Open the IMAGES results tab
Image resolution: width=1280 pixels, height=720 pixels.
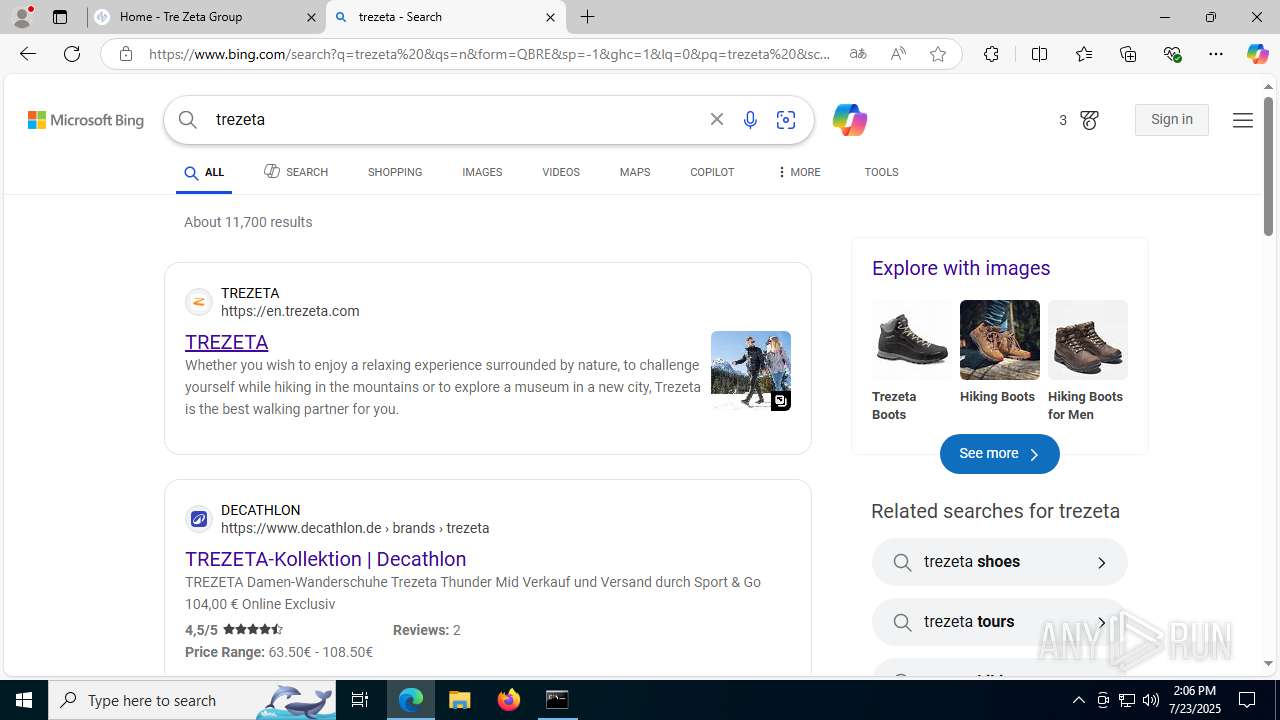[x=482, y=172]
